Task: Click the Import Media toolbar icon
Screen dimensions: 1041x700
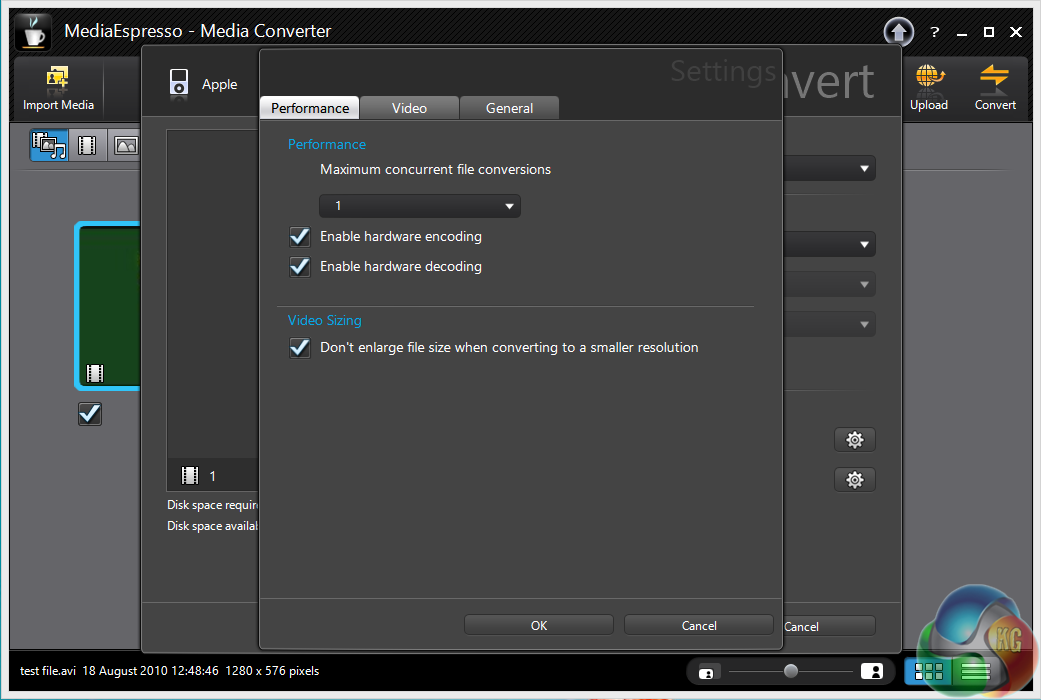Action: point(58,80)
